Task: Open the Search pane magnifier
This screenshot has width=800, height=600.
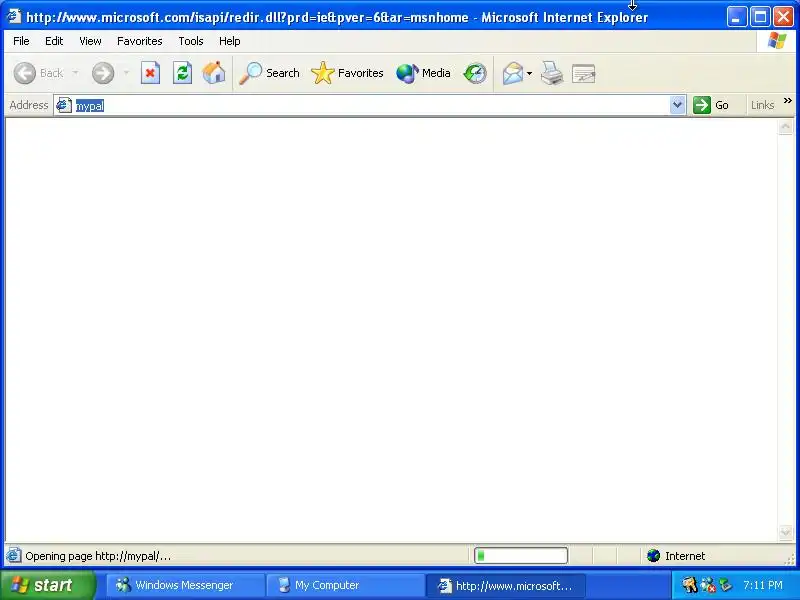Action: [x=269, y=73]
